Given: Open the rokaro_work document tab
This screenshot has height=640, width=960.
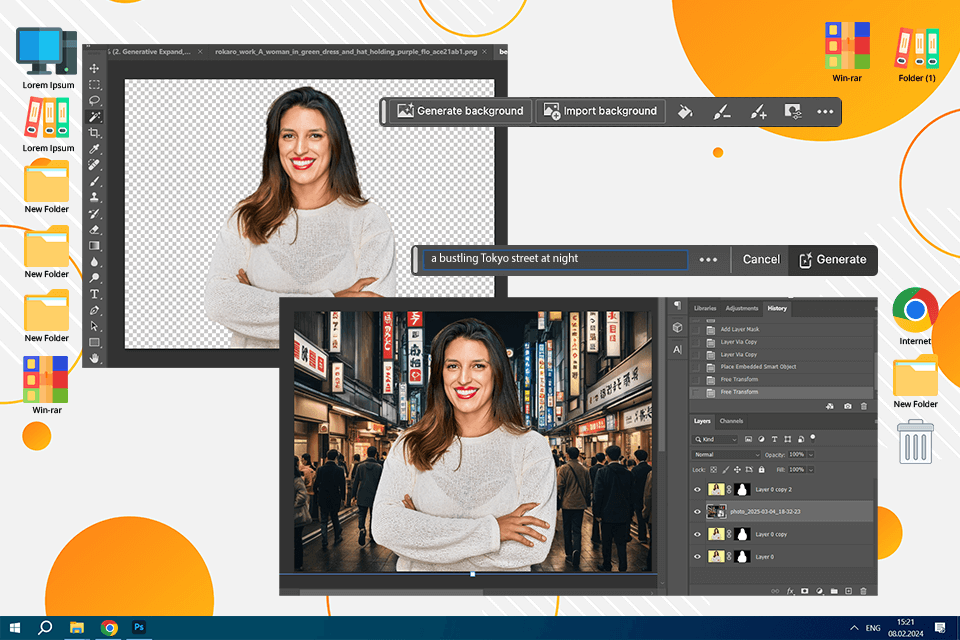Looking at the screenshot, I should [346, 52].
